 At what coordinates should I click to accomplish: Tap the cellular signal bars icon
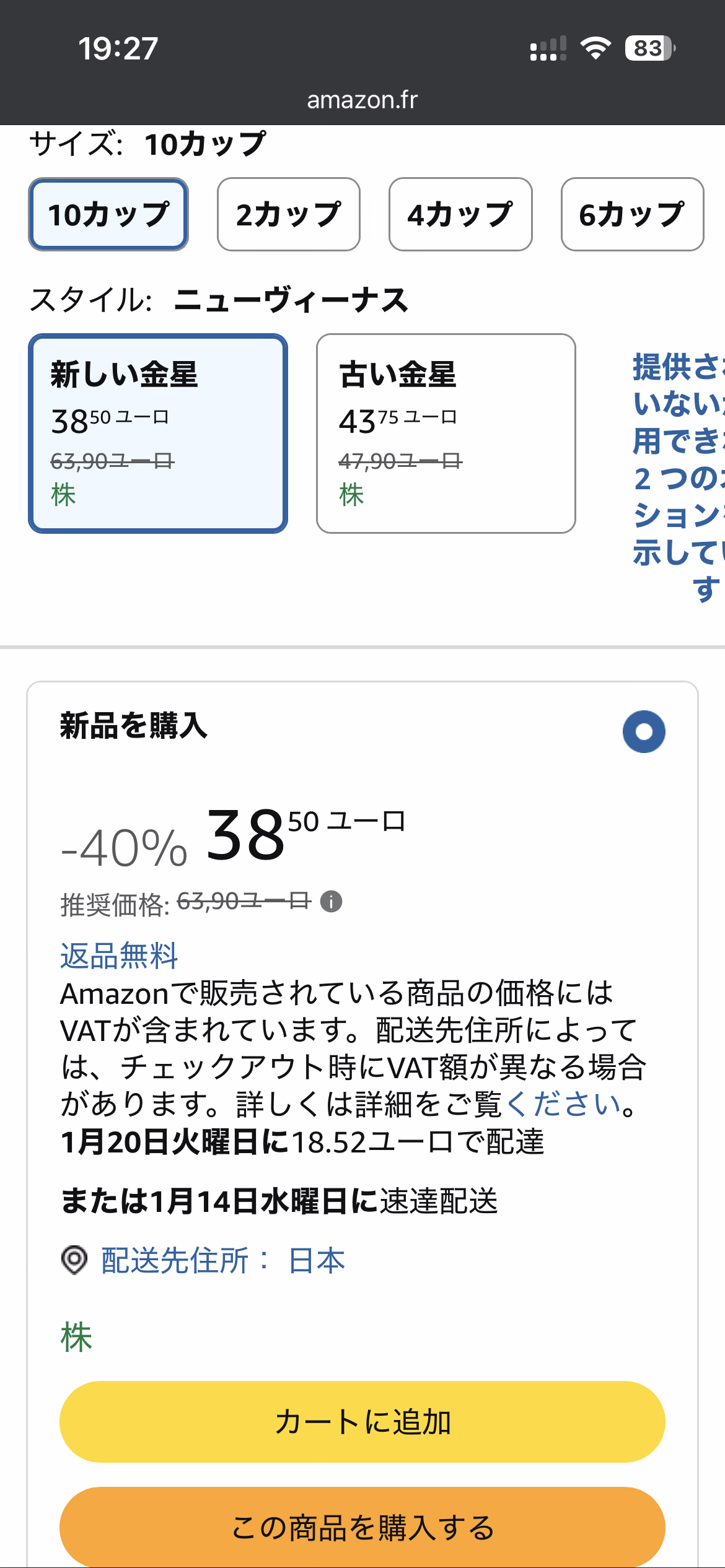[x=548, y=48]
